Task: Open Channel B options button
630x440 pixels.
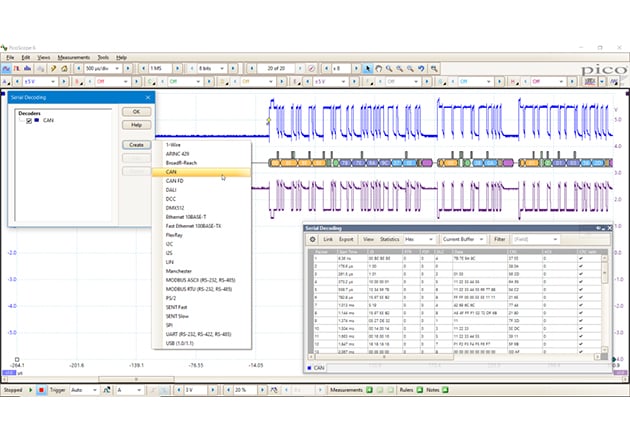Action: click(x=79, y=82)
